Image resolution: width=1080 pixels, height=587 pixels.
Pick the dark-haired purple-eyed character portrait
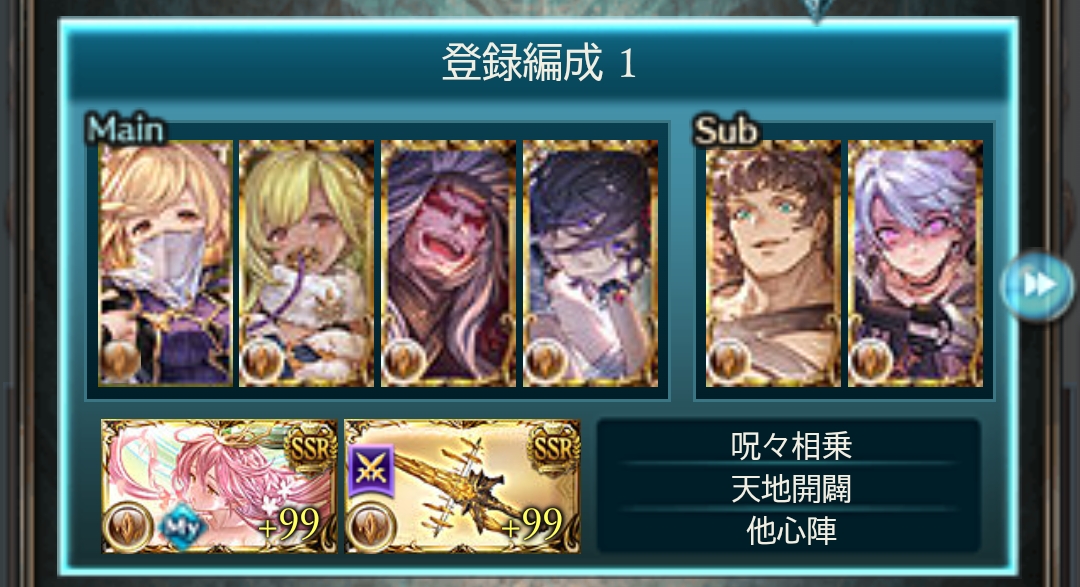click(x=590, y=263)
